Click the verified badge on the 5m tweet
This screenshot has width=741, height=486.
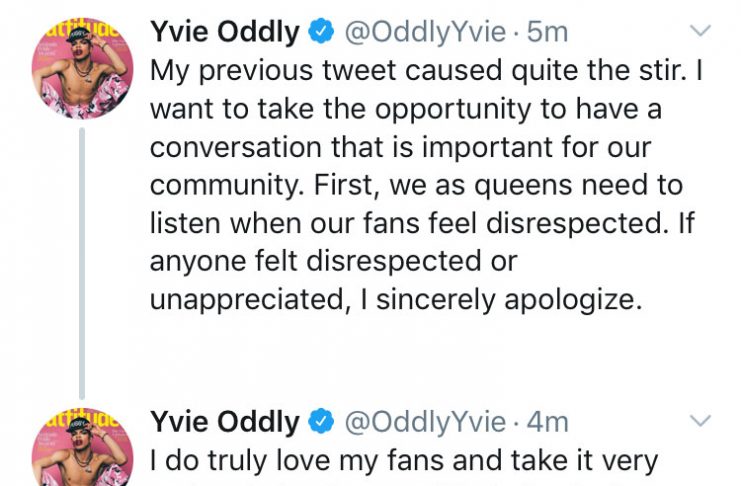tap(321, 32)
